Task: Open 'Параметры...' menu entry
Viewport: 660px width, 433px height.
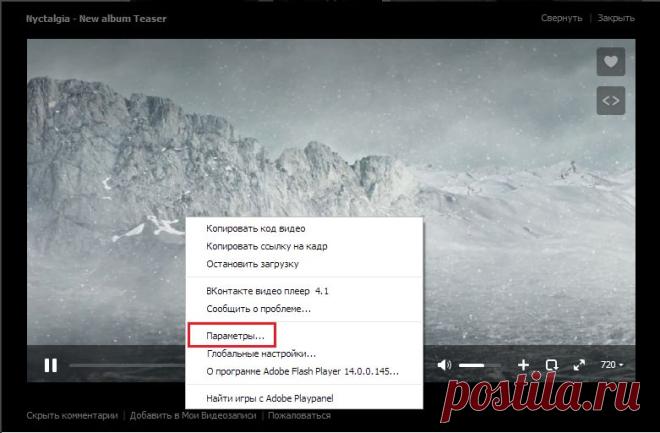Action: coord(235,336)
